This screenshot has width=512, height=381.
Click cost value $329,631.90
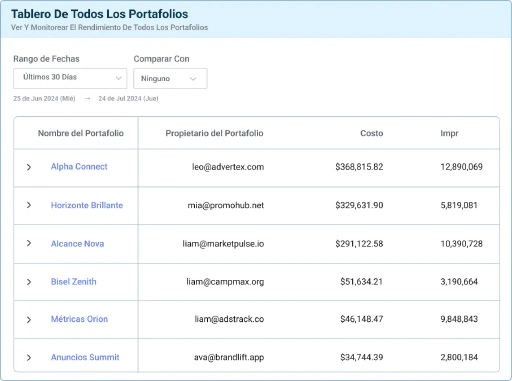359,205
